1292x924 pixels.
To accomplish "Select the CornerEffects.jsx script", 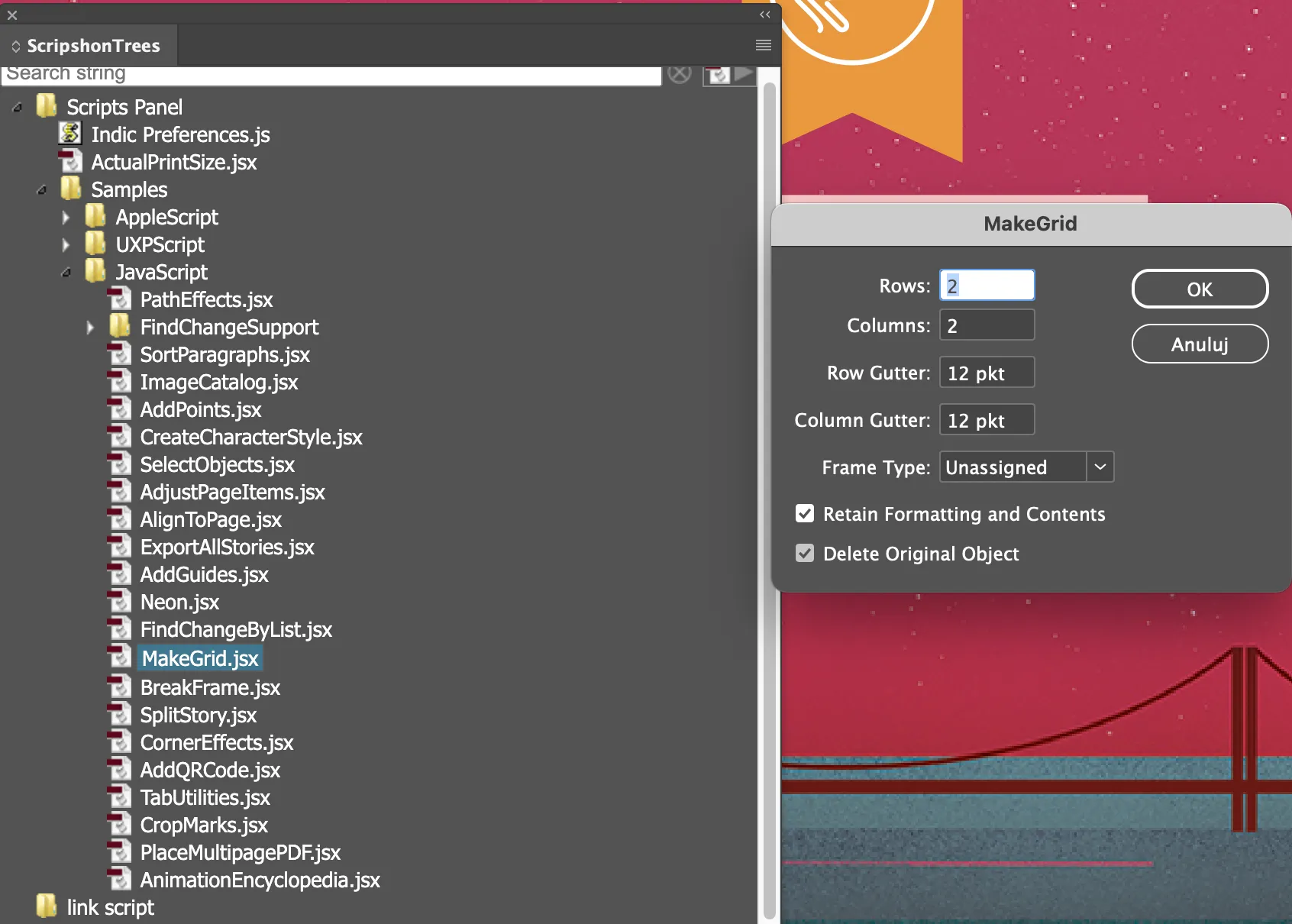I will pos(217,743).
